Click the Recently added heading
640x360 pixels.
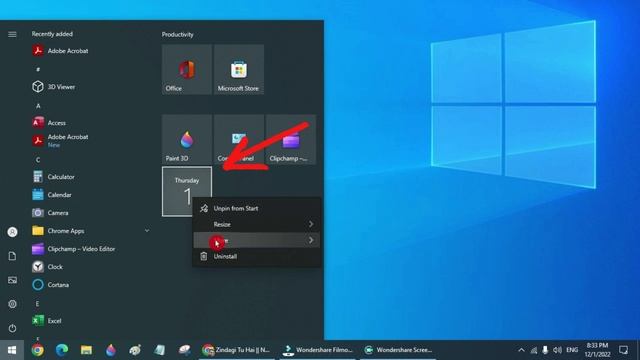pyautogui.click(x=52, y=34)
